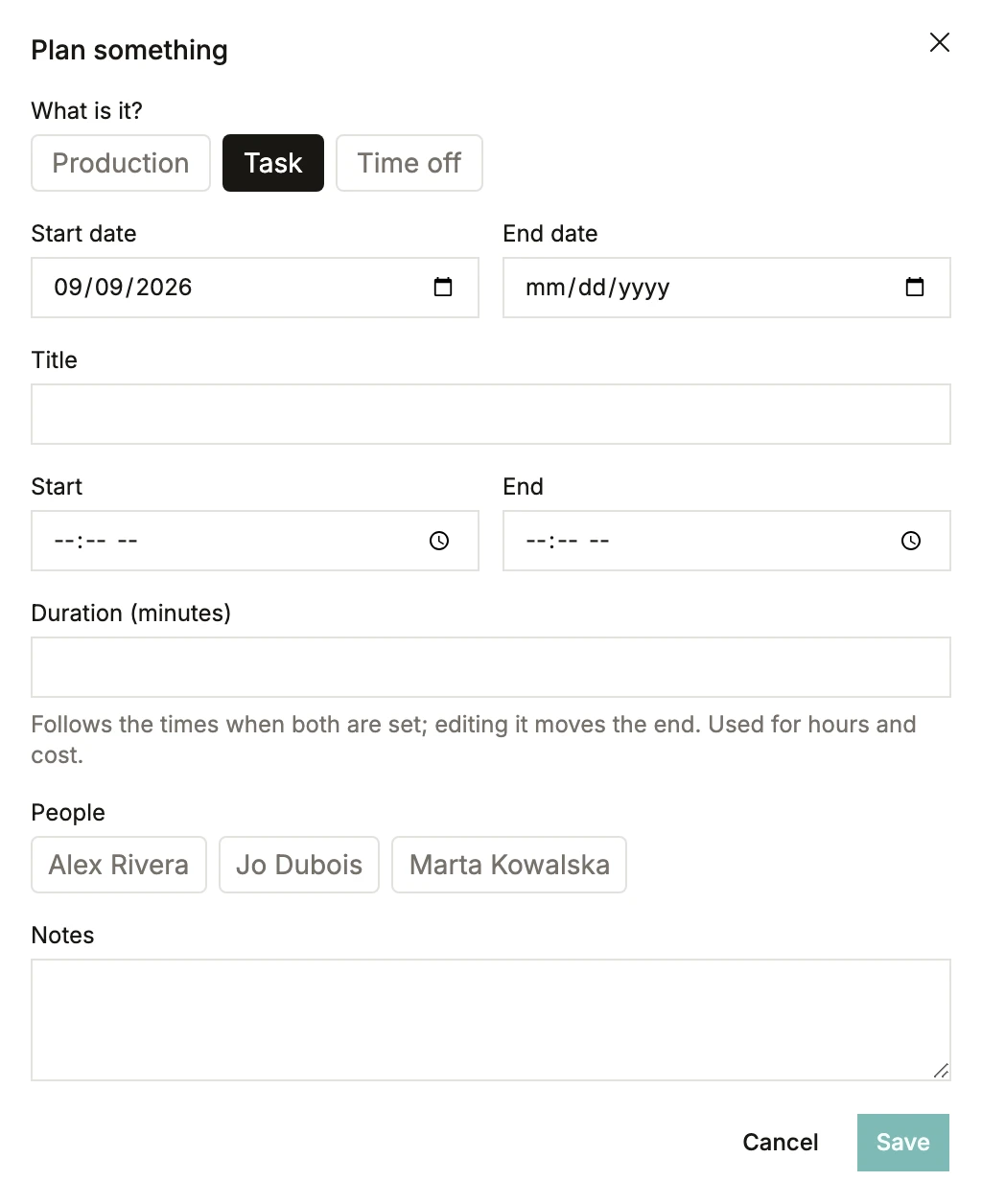Click the "Title" label

coord(55,360)
